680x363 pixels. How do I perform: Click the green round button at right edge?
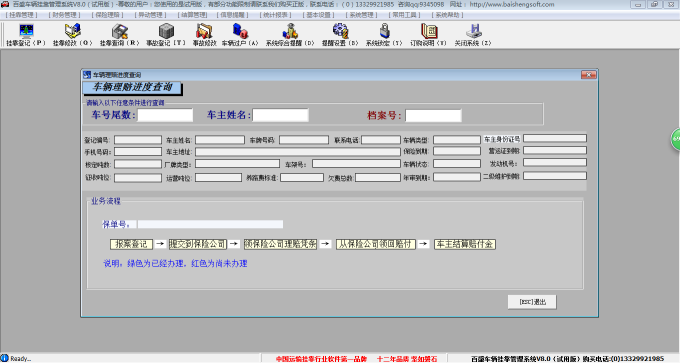pos(676,139)
